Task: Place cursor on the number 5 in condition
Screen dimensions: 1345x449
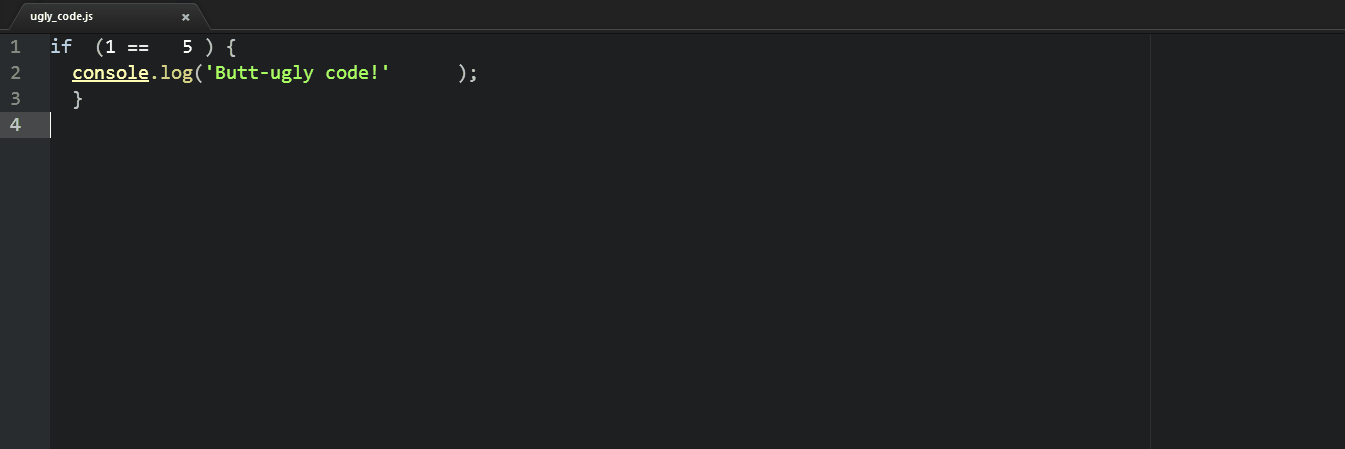Action: click(187, 47)
